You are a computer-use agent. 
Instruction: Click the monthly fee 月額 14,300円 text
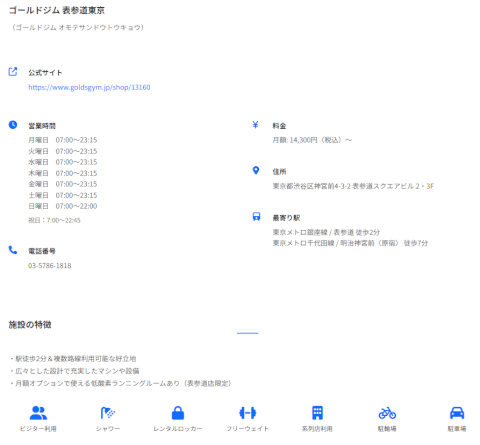tap(312, 140)
